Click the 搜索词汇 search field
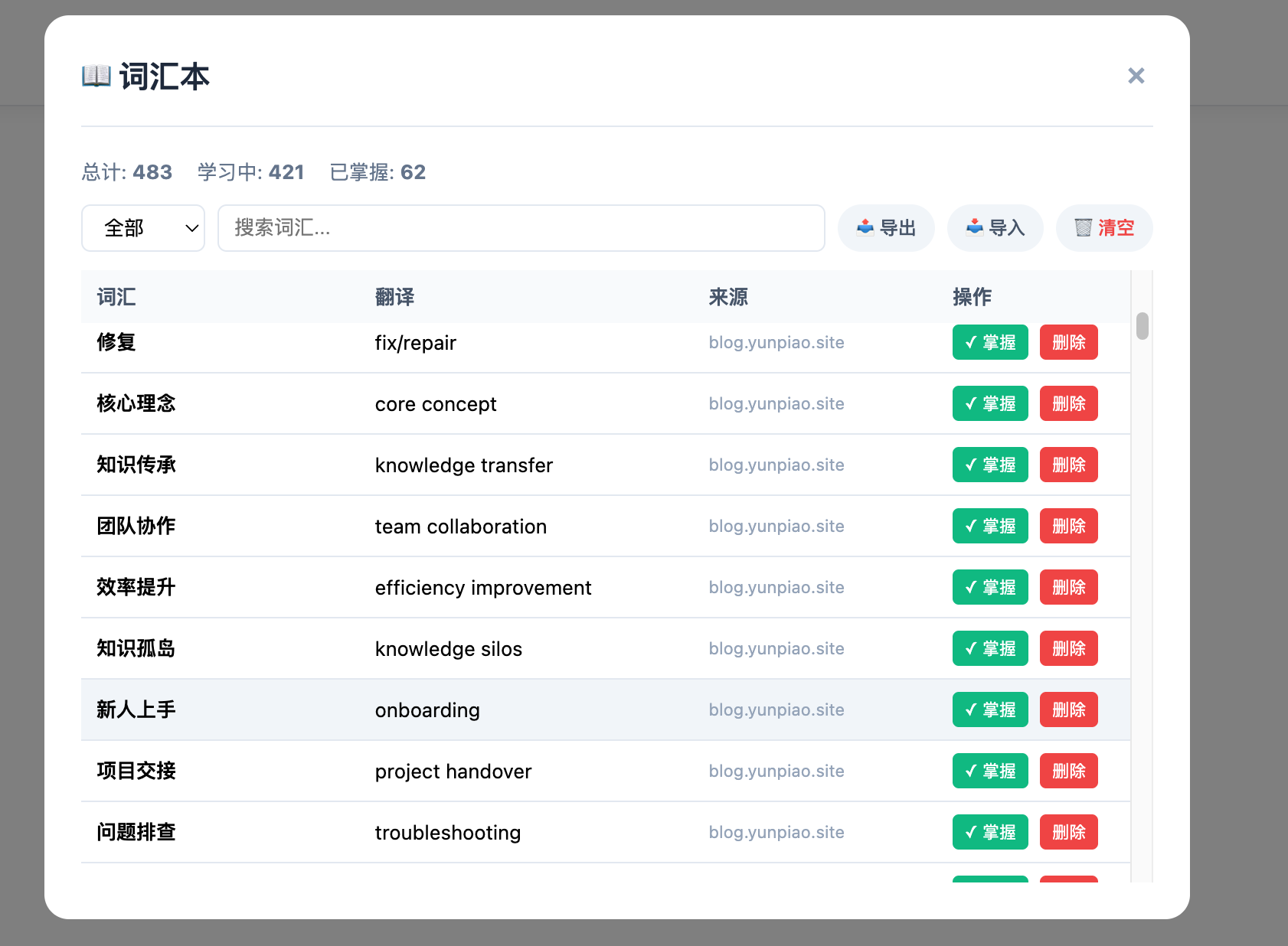Screen dimensions: 1288x946 [521, 228]
